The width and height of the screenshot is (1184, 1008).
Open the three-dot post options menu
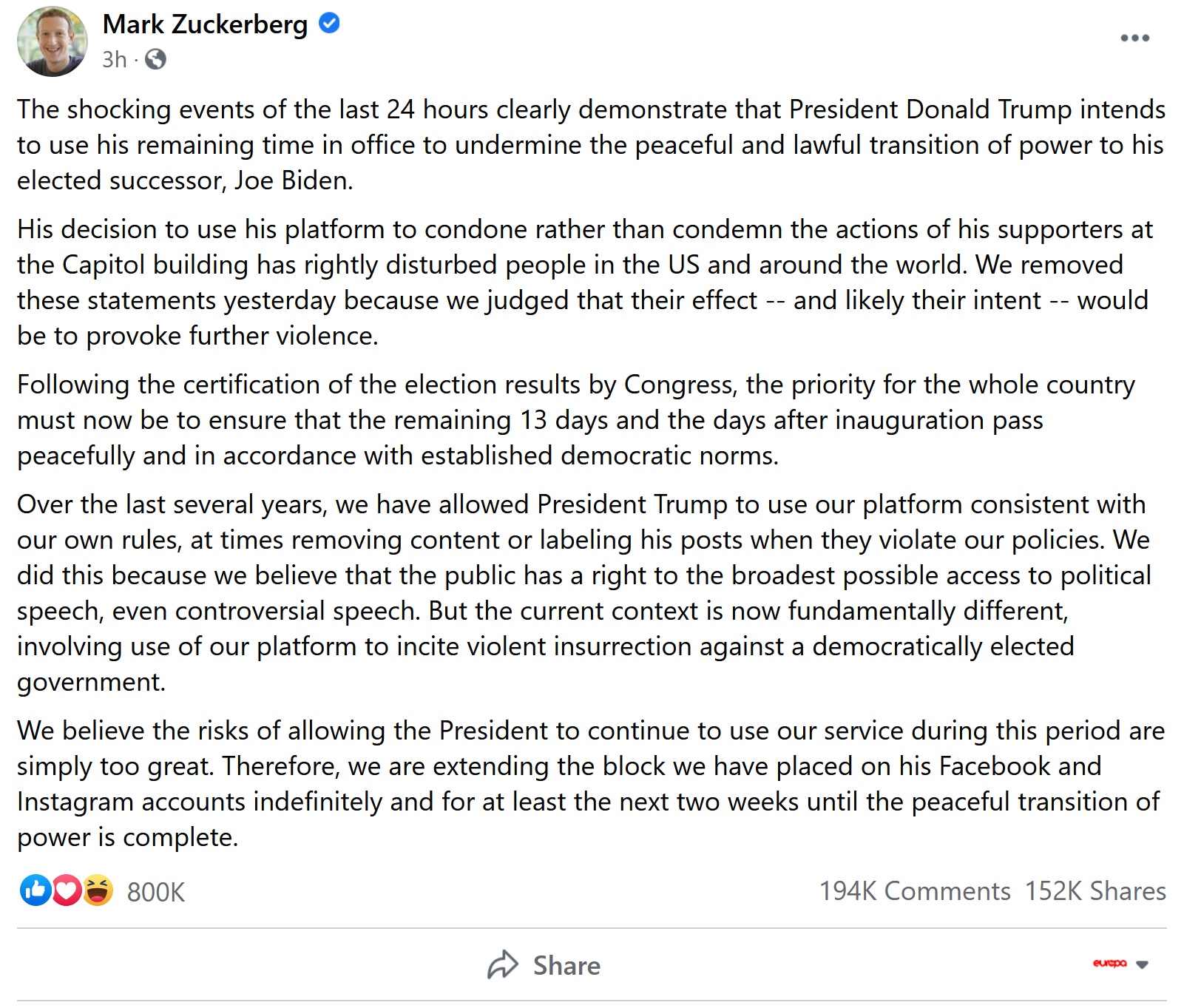[x=1134, y=38]
